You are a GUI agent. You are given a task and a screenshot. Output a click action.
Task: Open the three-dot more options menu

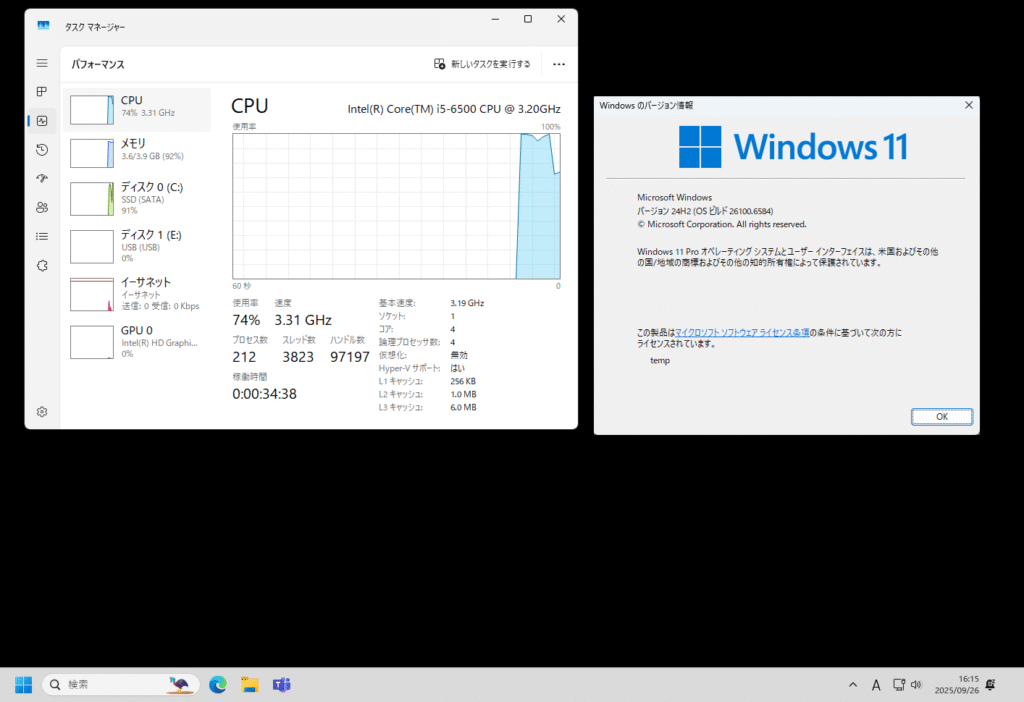[x=559, y=64]
